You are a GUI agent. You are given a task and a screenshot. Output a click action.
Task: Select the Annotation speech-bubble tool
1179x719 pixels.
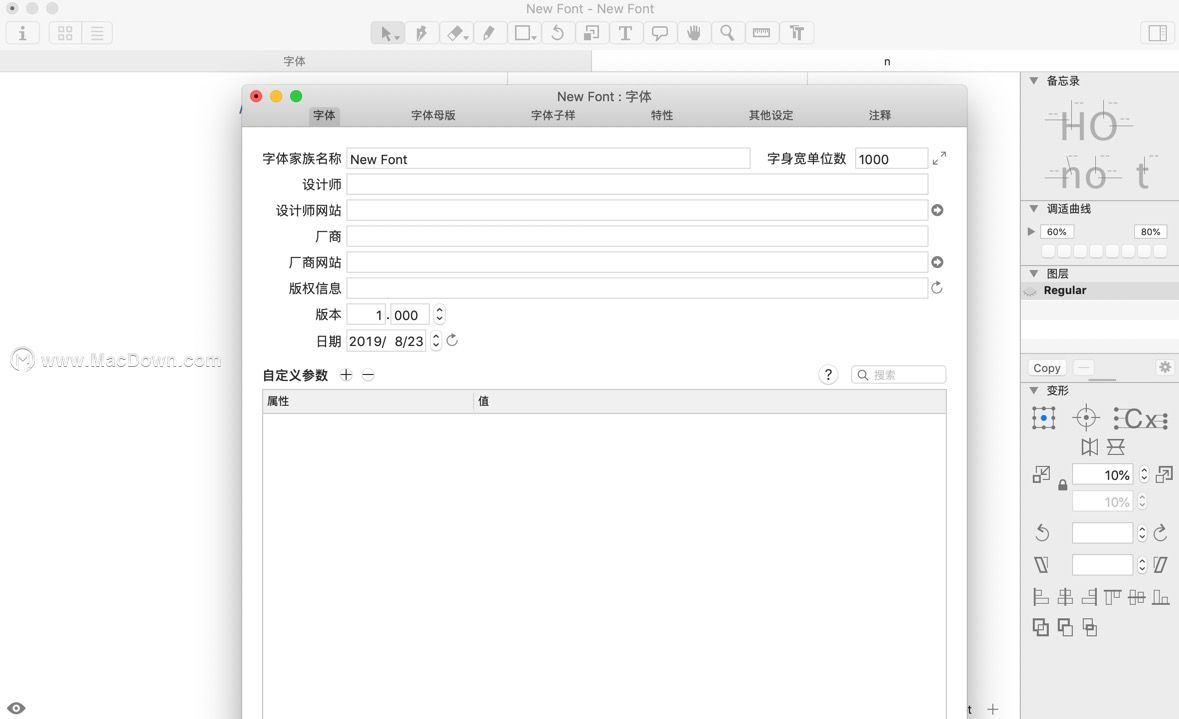[x=659, y=32]
